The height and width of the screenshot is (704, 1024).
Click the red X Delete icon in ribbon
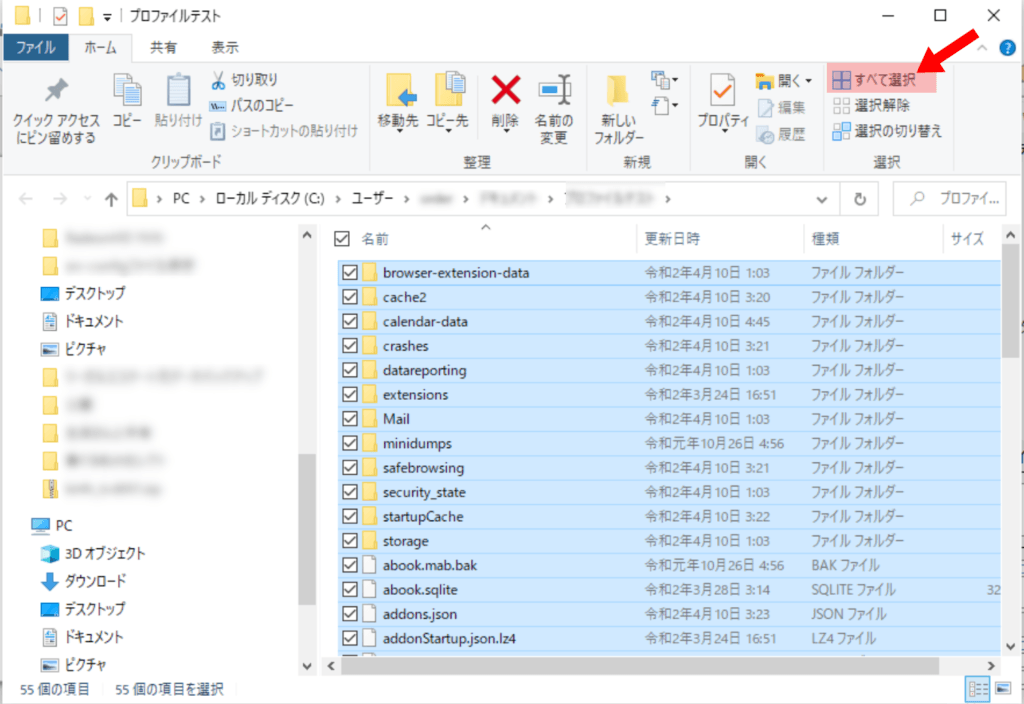coord(506,92)
